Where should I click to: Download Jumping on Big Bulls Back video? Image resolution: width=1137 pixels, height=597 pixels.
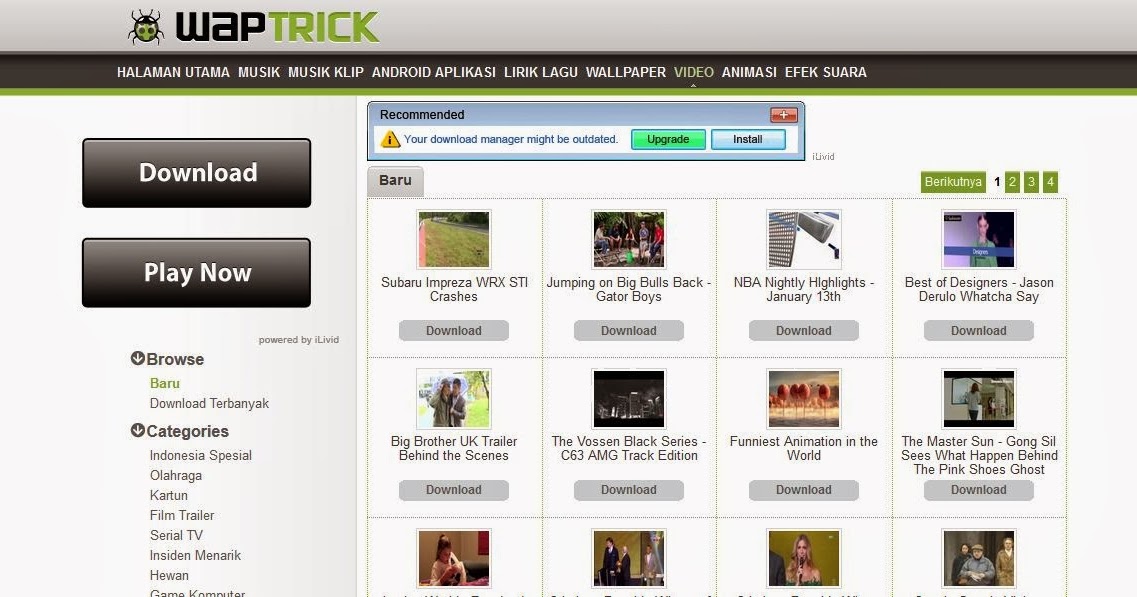pyautogui.click(x=629, y=331)
